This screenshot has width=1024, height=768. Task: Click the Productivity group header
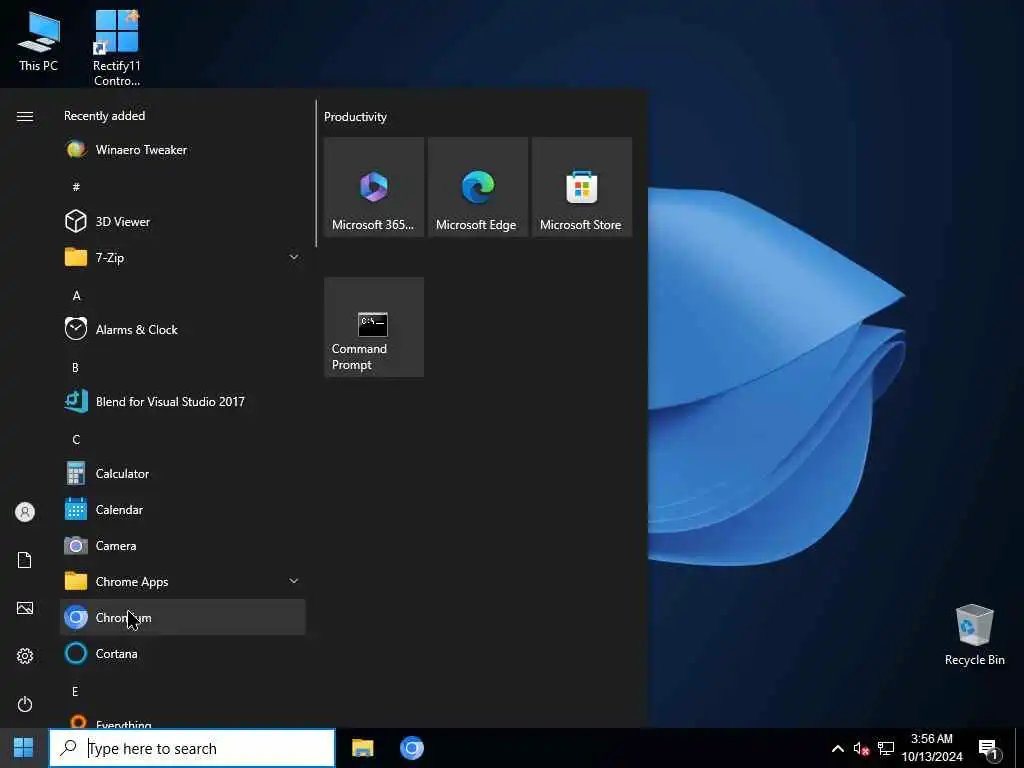coord(355,117)
